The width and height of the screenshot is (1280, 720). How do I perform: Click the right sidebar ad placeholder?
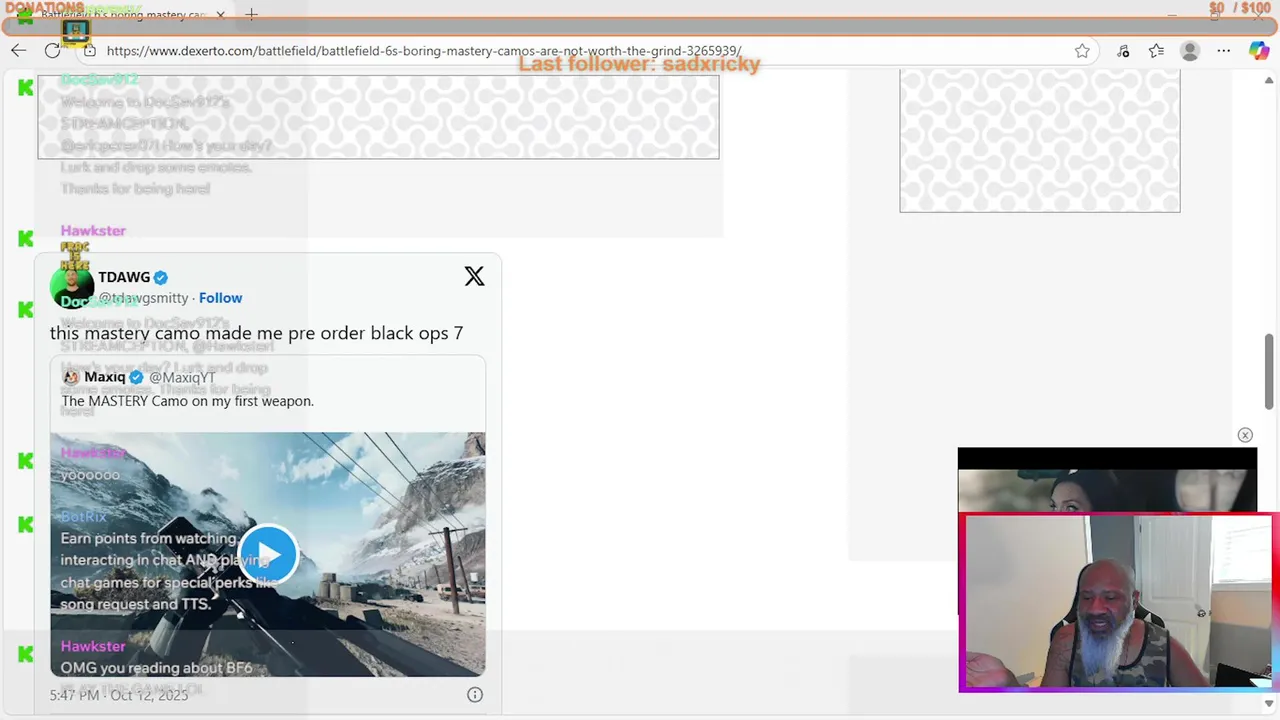pos(1040,141)
